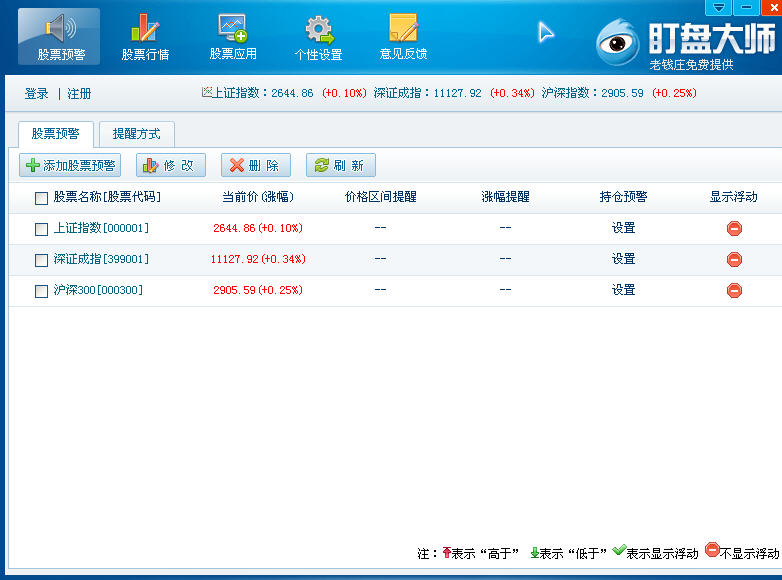
Task: Click 深证成指 ticker in status strip
Action: click(454, 93)
